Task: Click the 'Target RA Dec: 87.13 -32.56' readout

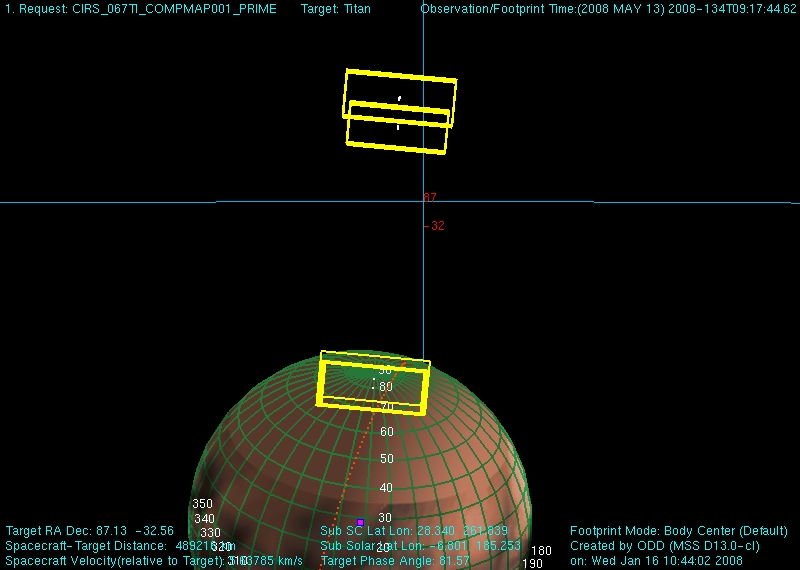Action: [89, 531]
